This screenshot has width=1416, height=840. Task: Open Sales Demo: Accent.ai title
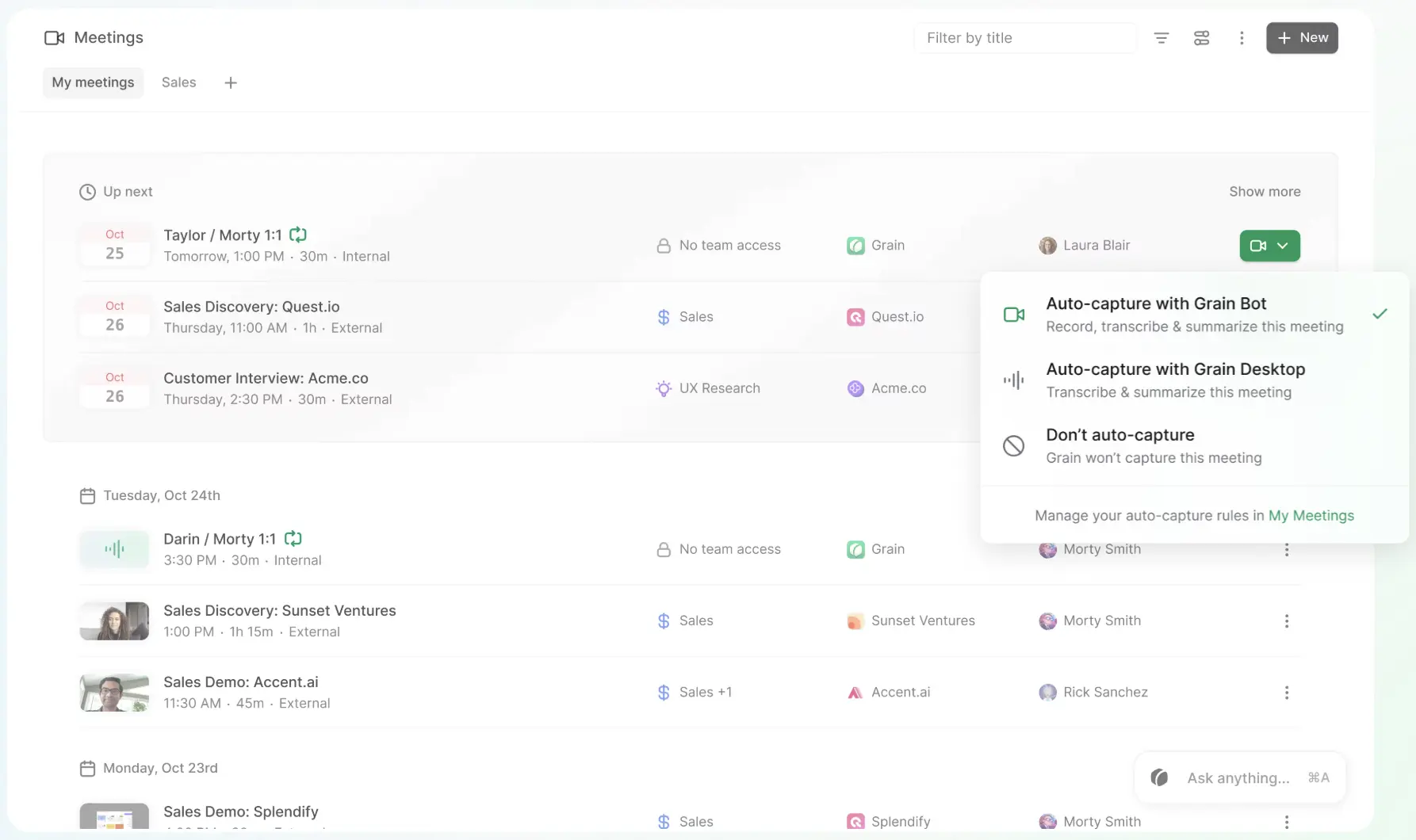pos(241,682)
